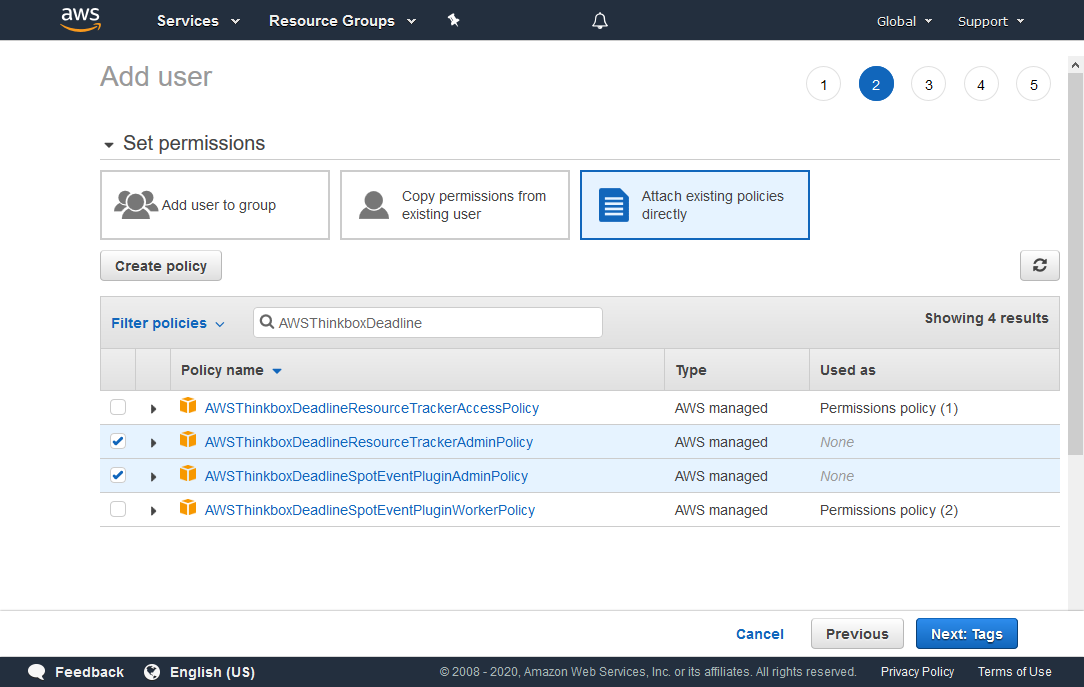This screenshot has width=1084, height=687.
Task: Open AWSThinkboxDeadlineSpotEventPluginWorkerPolicy link
Action: (x=370, y=510)
